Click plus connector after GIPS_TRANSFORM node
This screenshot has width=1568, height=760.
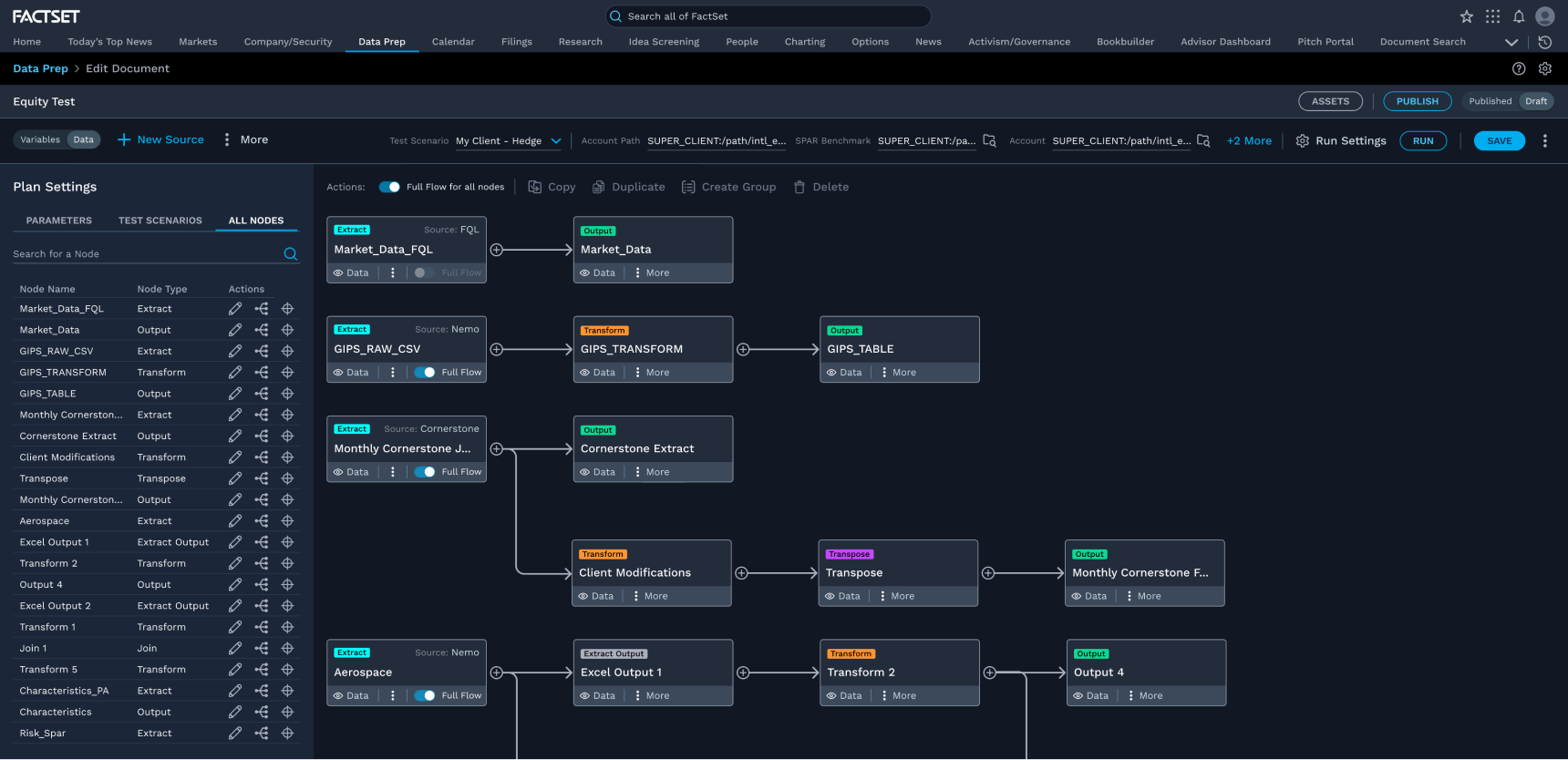click(x=743, y=350)
